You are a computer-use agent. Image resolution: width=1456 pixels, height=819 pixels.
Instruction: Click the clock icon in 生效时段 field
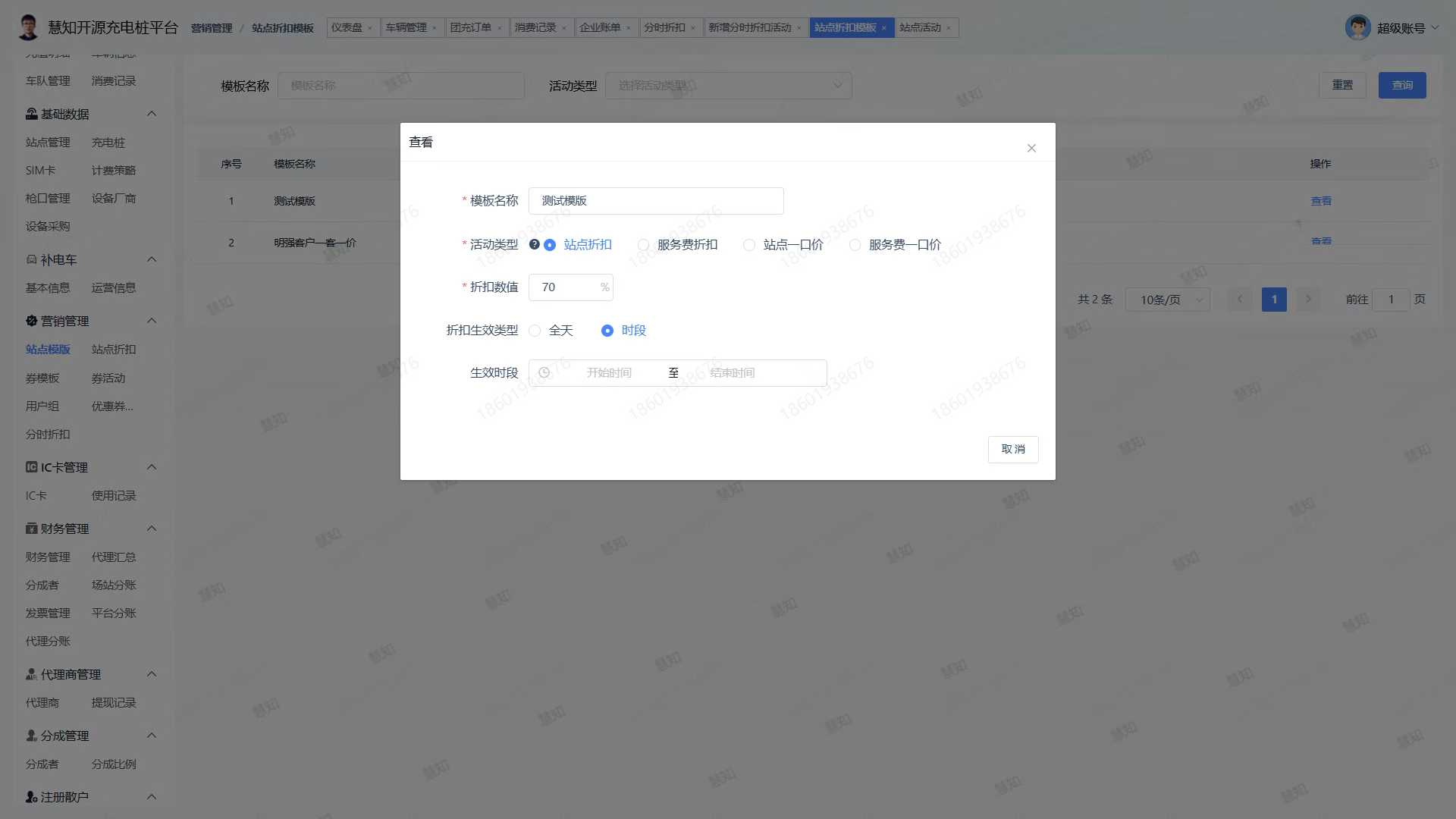(544, 373)
